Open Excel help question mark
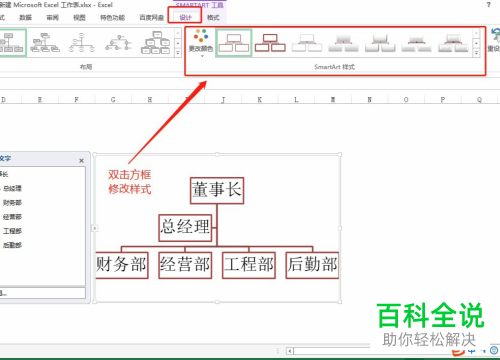 489,5
